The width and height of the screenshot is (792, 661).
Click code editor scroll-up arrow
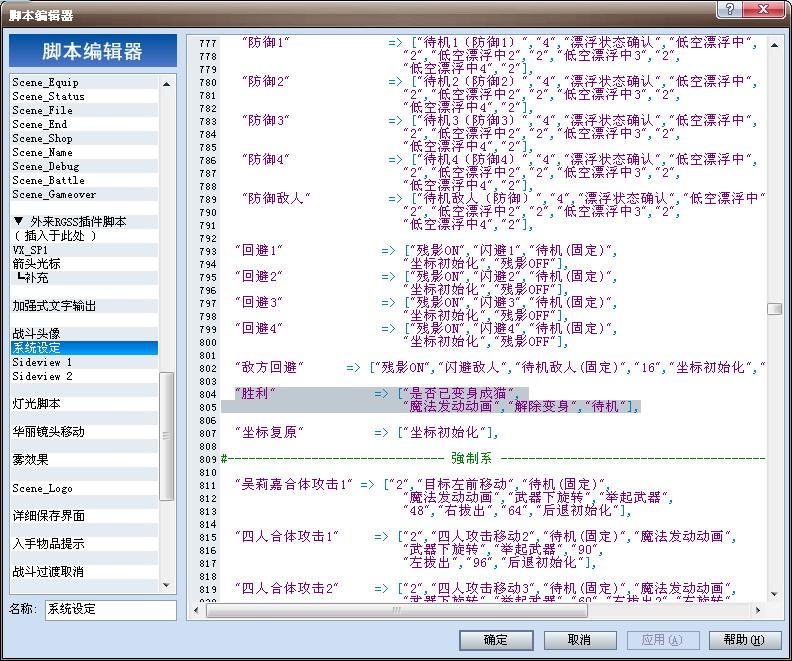pos(774,45)
